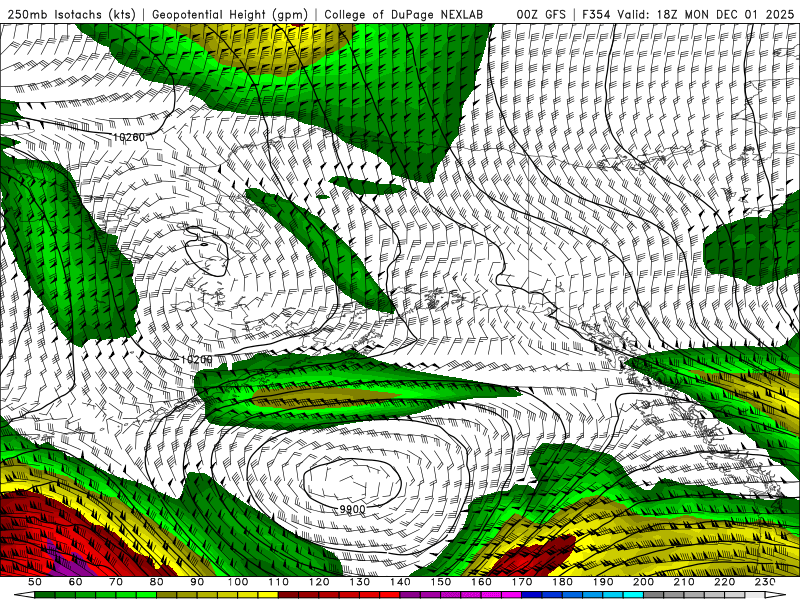Screen dimensions: 800x600
Task: Click the bright magenta swatch just before the blue swatches
Action: [512, 596]
